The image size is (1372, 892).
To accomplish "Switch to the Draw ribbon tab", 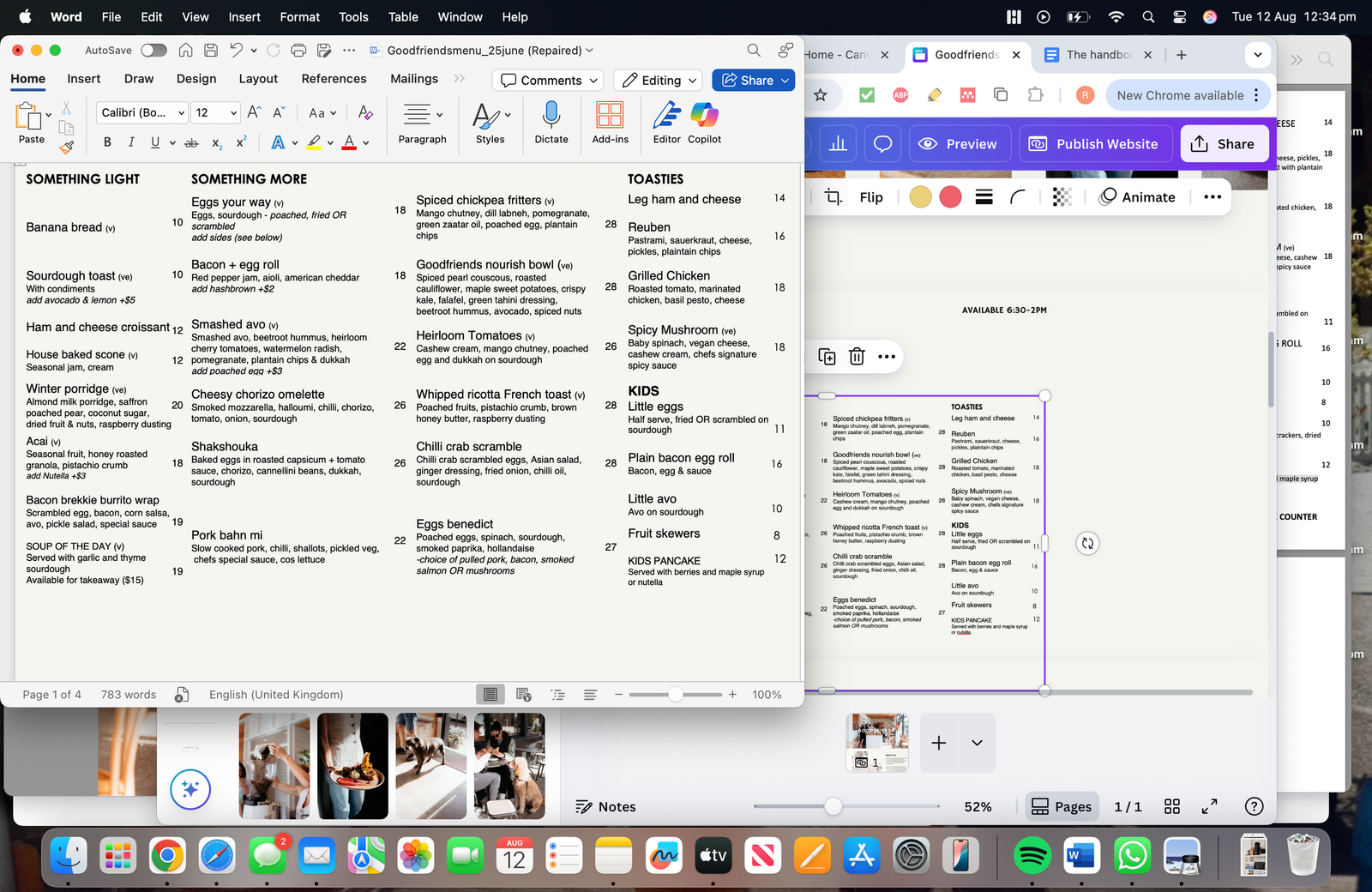I will click(x=139, y=79).
